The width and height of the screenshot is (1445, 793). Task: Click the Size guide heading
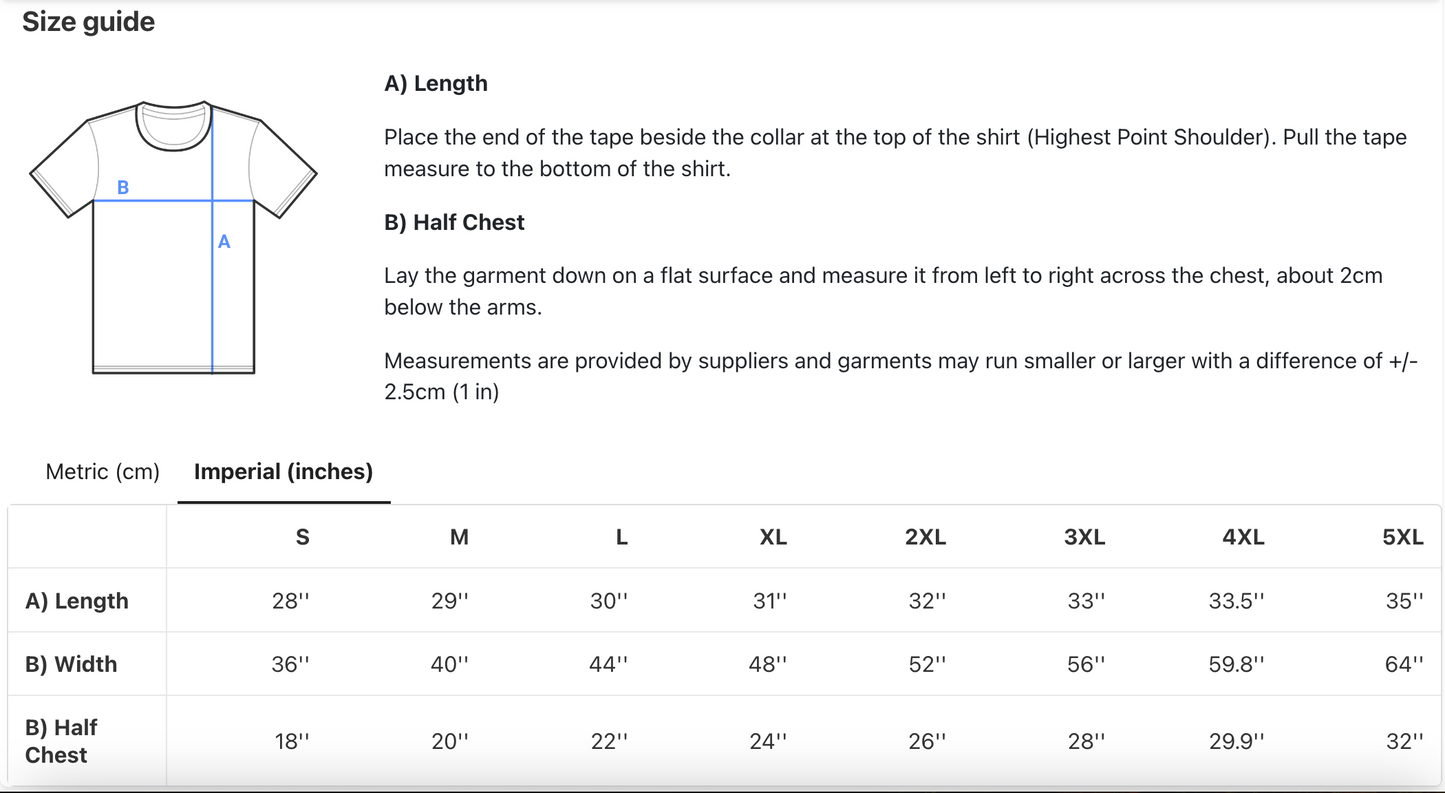coord(89,22)
